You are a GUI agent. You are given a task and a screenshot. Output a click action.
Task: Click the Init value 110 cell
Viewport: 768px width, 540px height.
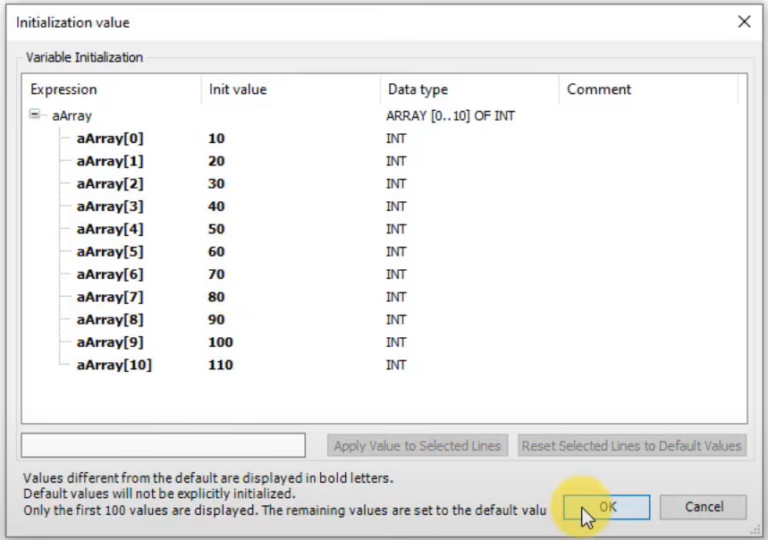[221, 365]
